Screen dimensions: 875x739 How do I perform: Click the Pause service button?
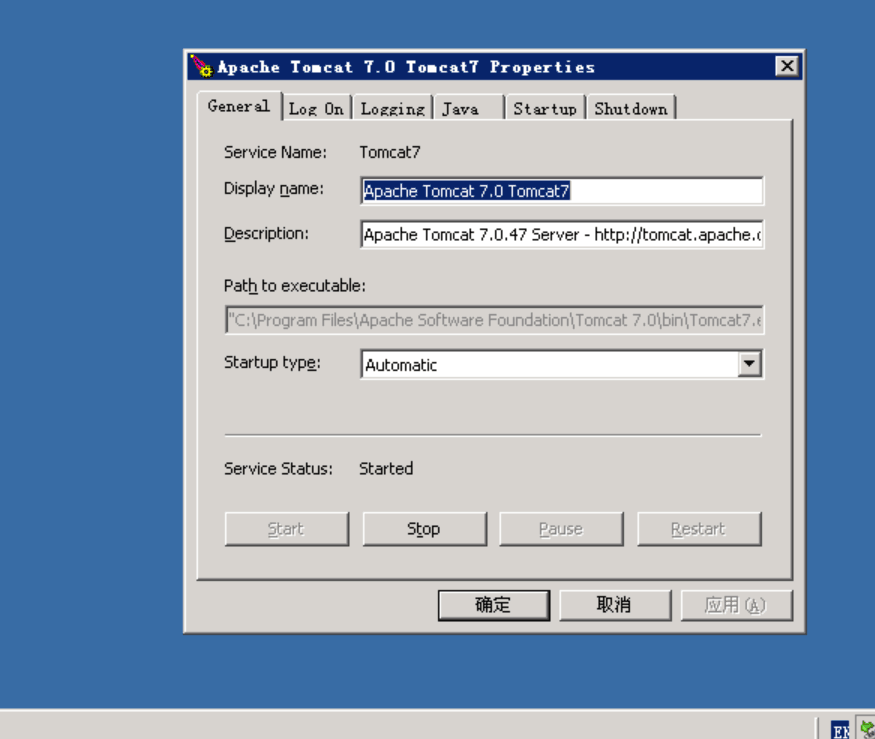pyautogui.click(x=561, y=529)
